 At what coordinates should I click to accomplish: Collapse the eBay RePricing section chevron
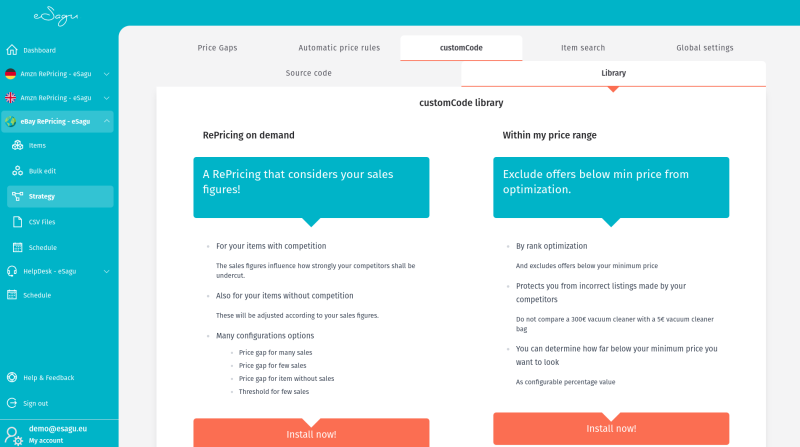click(x=106, y=121)
